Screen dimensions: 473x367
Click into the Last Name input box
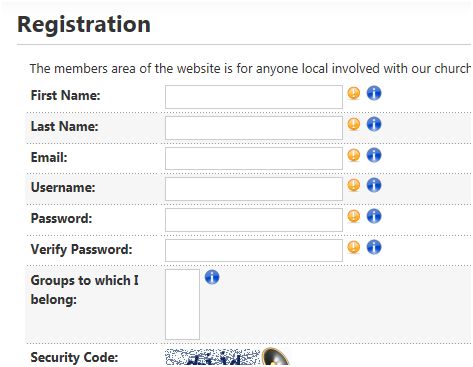(x=254, y=128)
